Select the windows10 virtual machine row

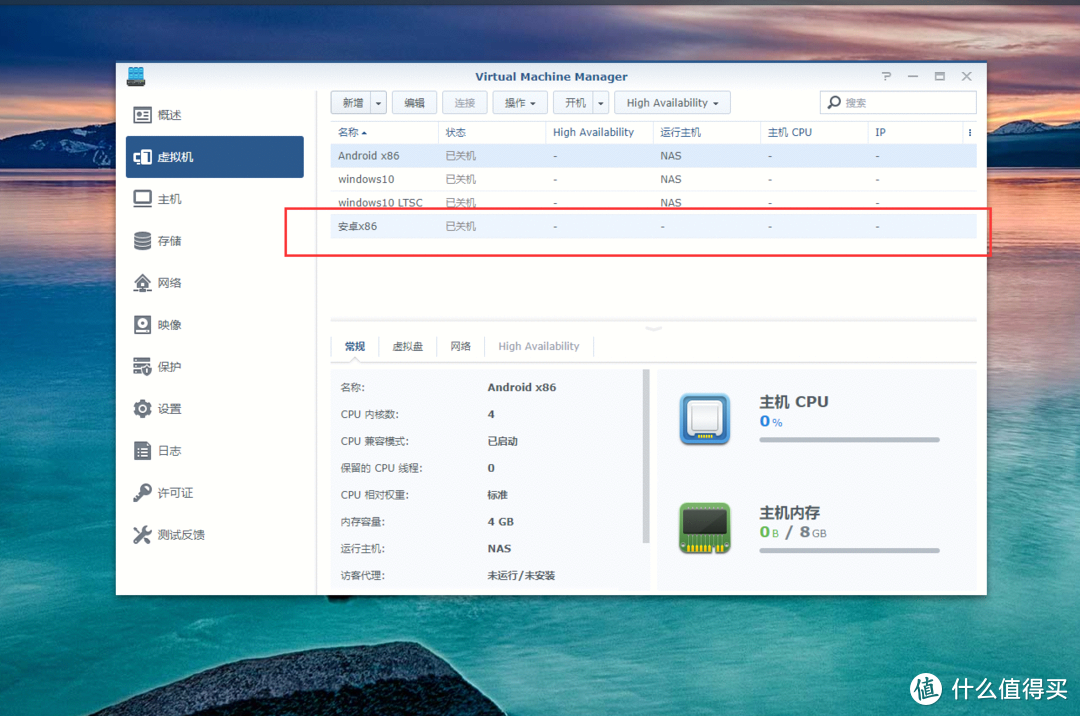click(x=654, y=179)
